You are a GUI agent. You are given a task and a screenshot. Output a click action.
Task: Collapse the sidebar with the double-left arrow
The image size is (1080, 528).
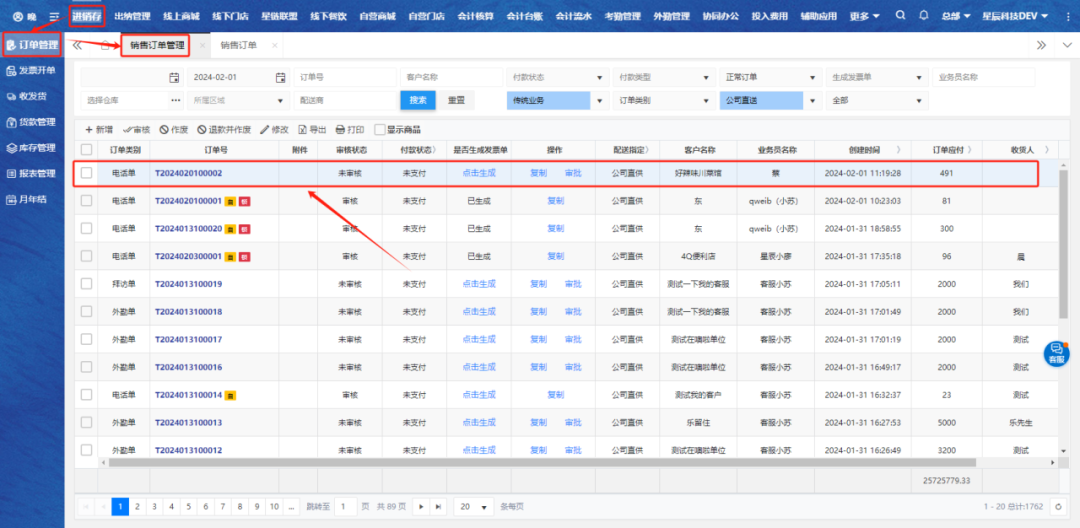pos(78,46)
